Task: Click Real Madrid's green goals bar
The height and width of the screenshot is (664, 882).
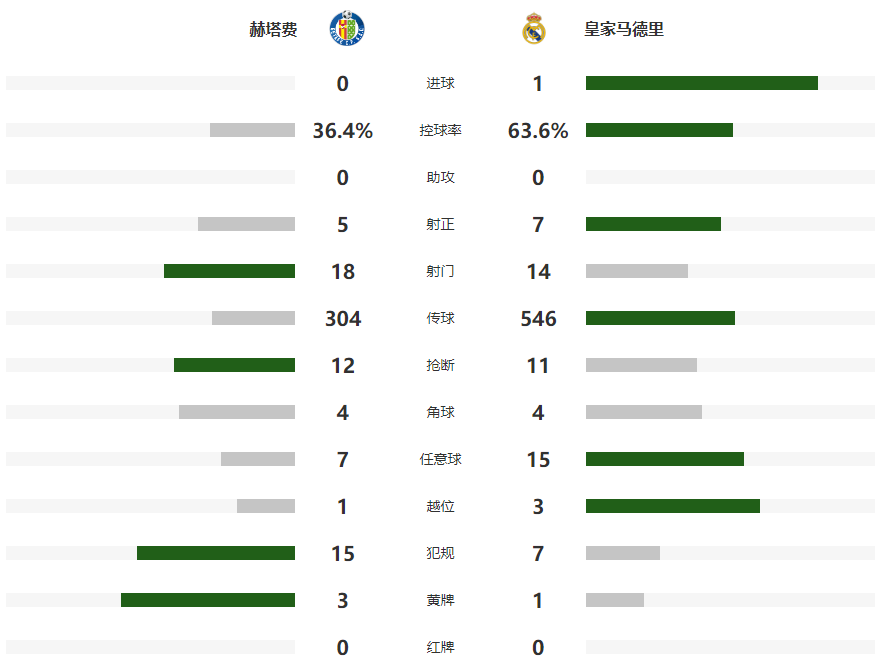Action: (x=701, y=83)
